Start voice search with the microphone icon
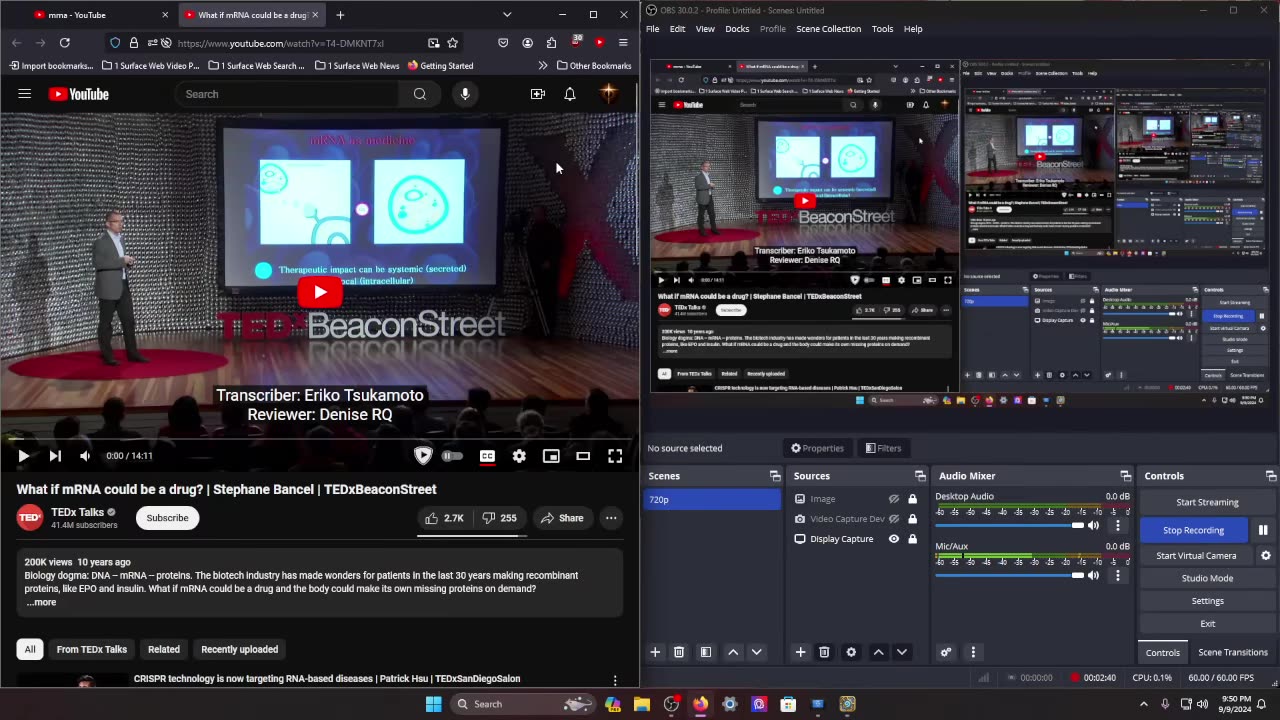This screenshot has height=720, width=1280. coord(465,94)
